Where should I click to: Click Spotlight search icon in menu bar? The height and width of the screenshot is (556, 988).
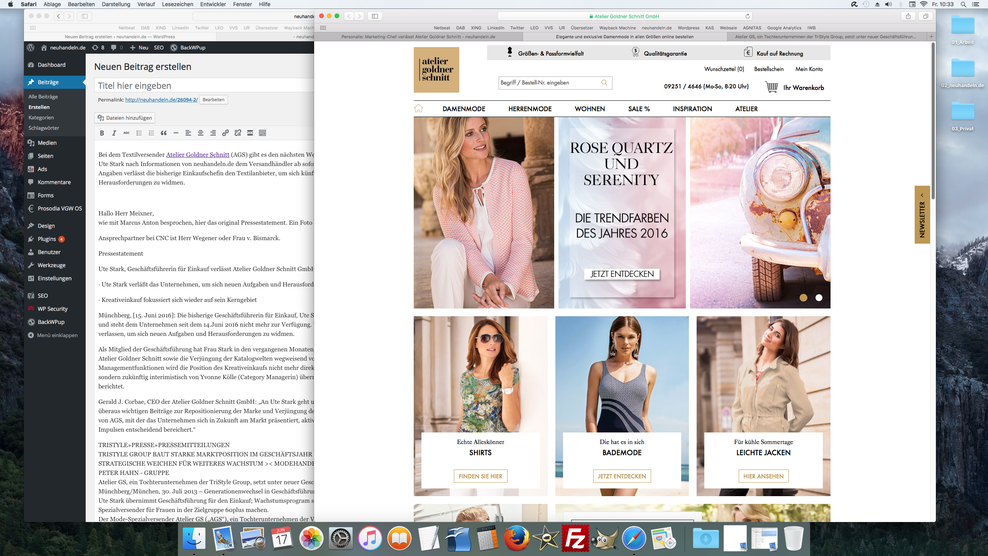click(x=963, y=4)
